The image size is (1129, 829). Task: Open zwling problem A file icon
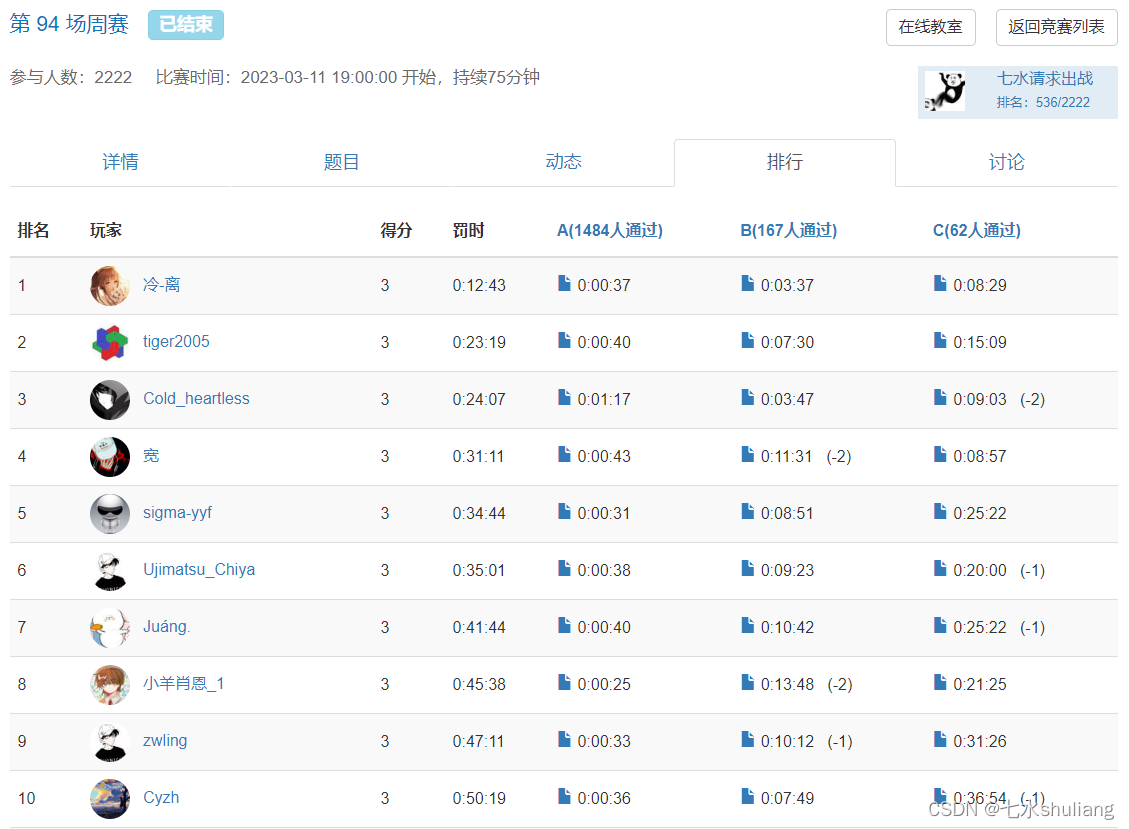click(564, 739)
